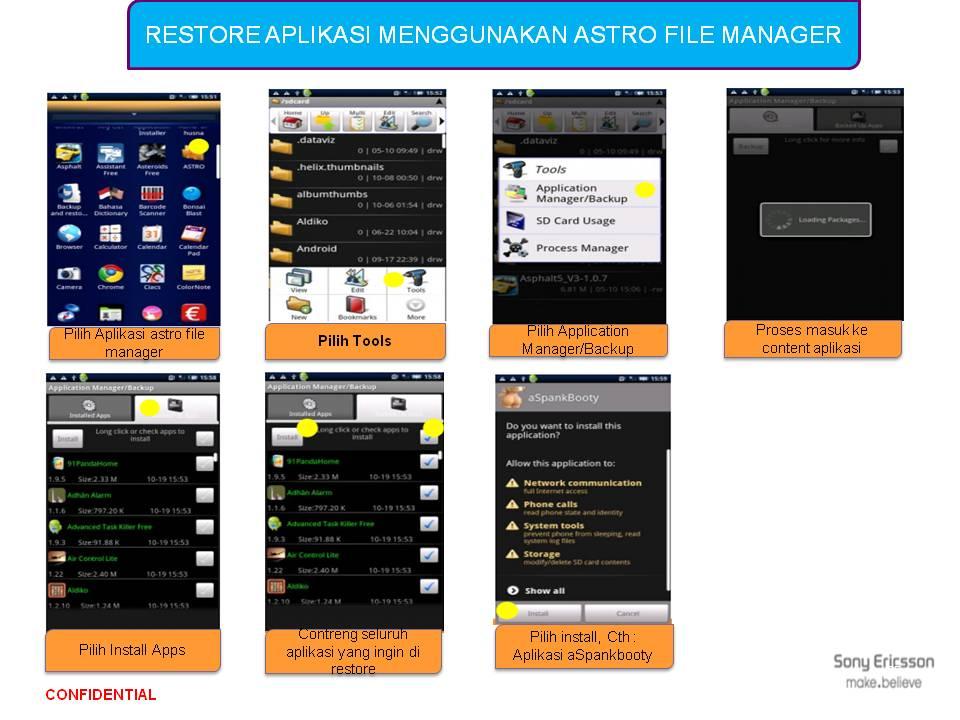Uncheck the ticked Adhan Alarm checkbox
Viewport: 960px width, 720px height.
click(429, 492)
